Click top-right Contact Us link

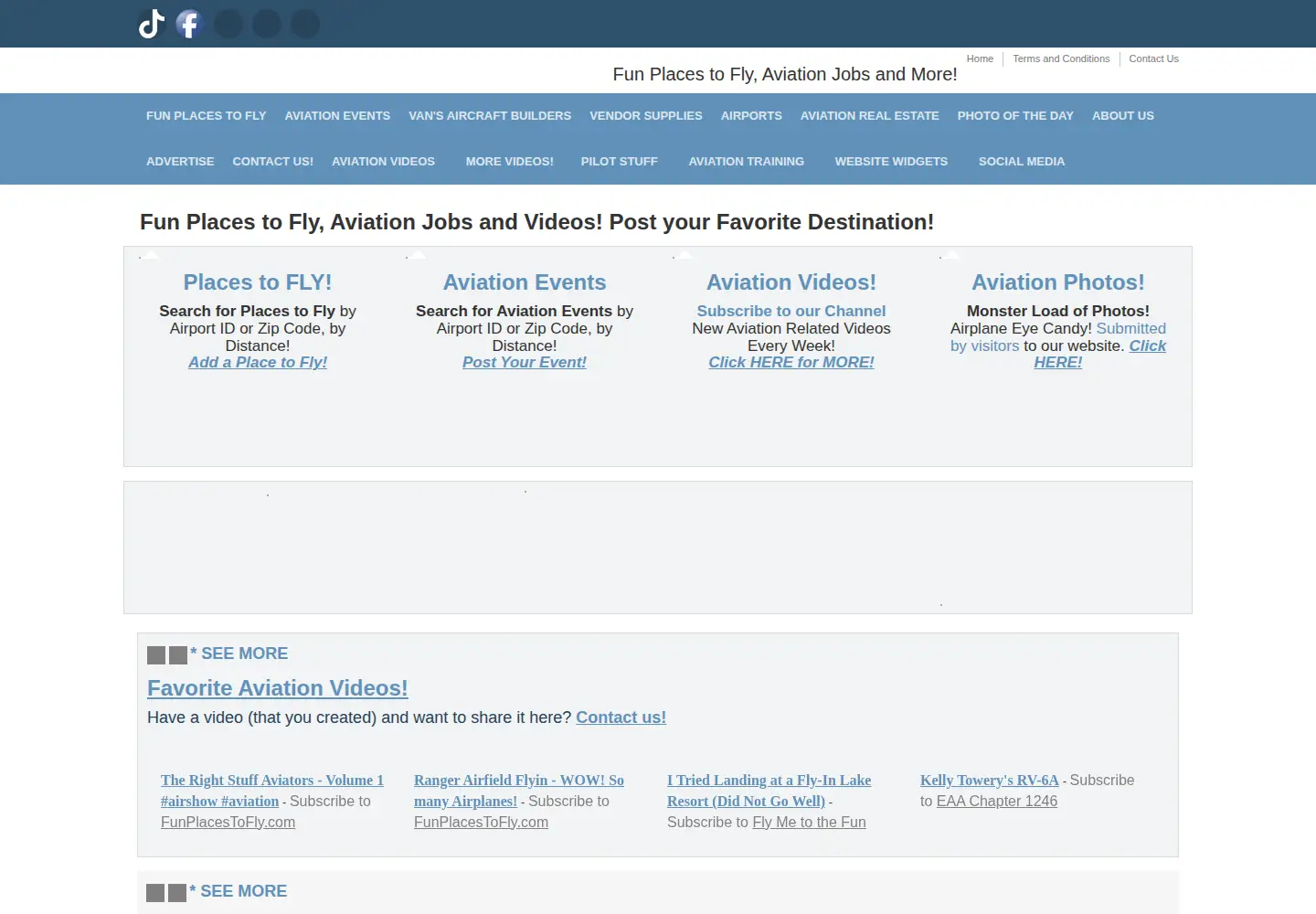(1153, 58)
